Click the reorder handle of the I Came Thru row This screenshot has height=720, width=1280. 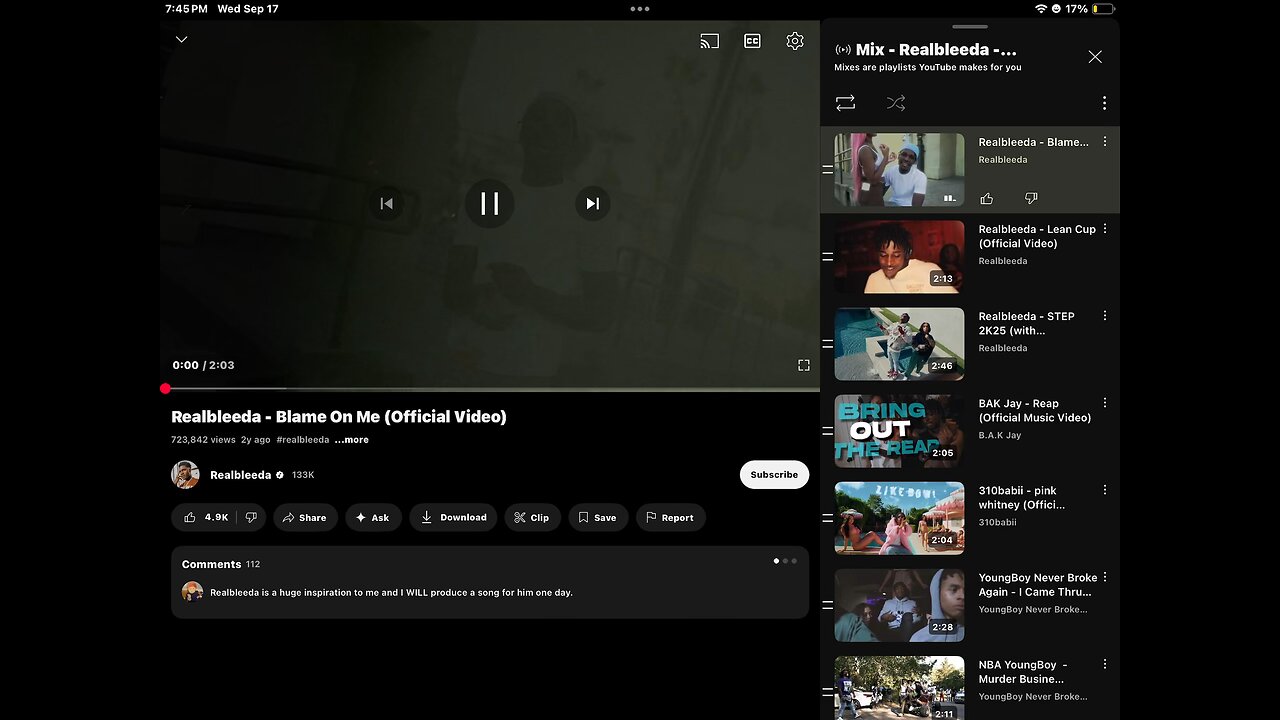pyautogui.click(x=827, y=605)
